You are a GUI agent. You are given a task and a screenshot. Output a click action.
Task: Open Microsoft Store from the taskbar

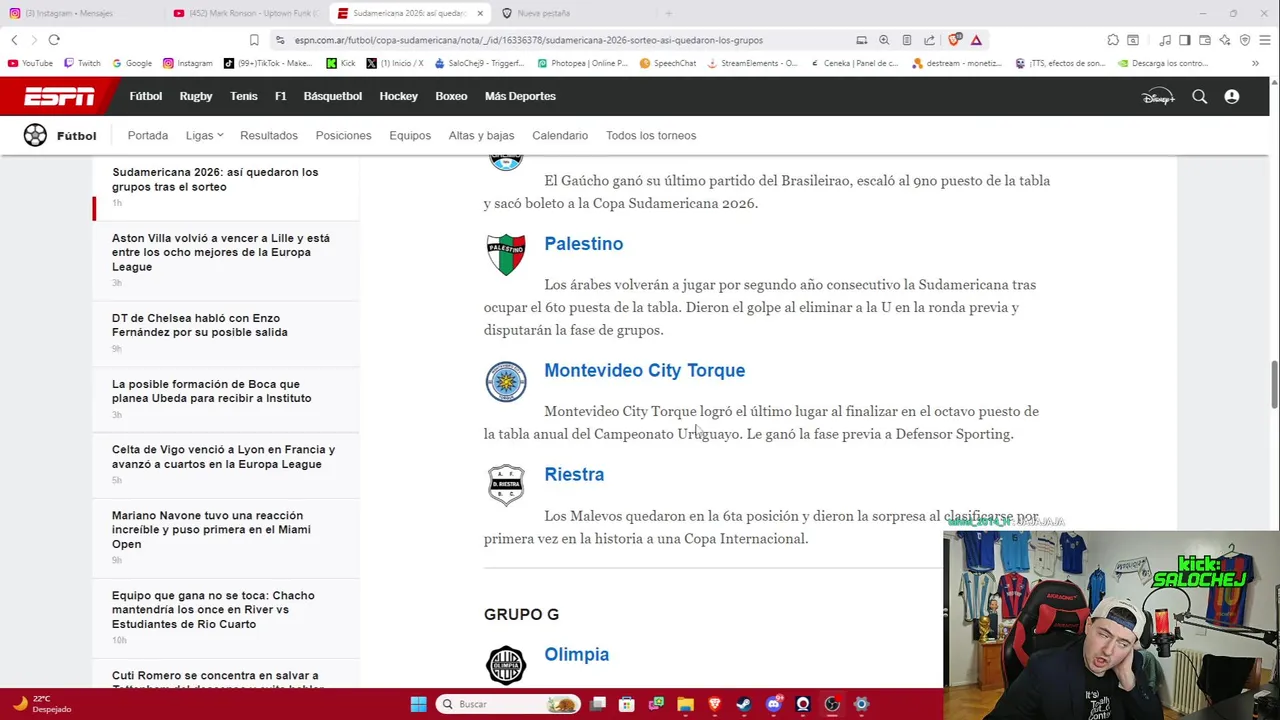coord(627,704)
